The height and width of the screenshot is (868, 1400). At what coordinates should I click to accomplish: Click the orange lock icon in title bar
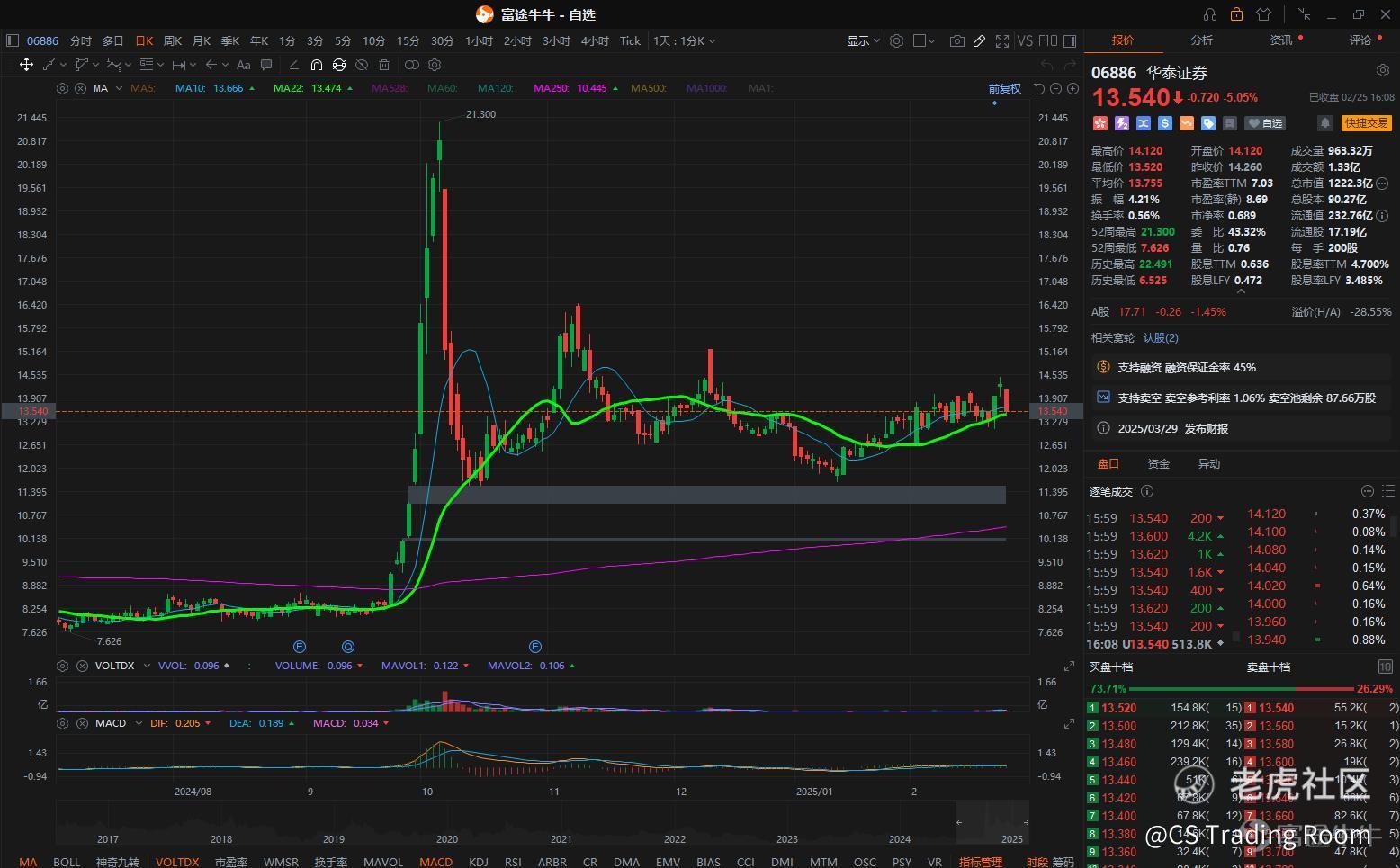point(1236,14)
